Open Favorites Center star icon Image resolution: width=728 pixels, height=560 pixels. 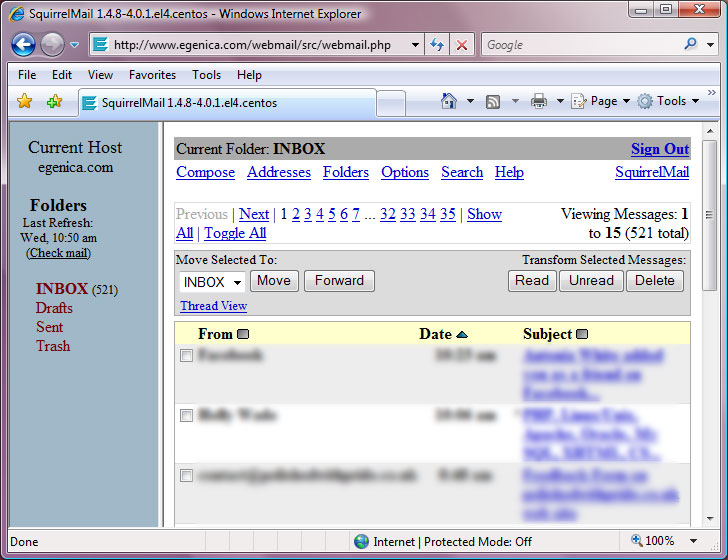[x=24, y=101]
